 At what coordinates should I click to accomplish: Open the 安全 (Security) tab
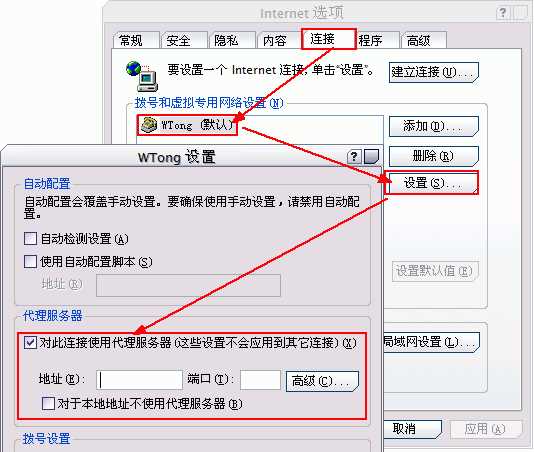pos(184,40)
